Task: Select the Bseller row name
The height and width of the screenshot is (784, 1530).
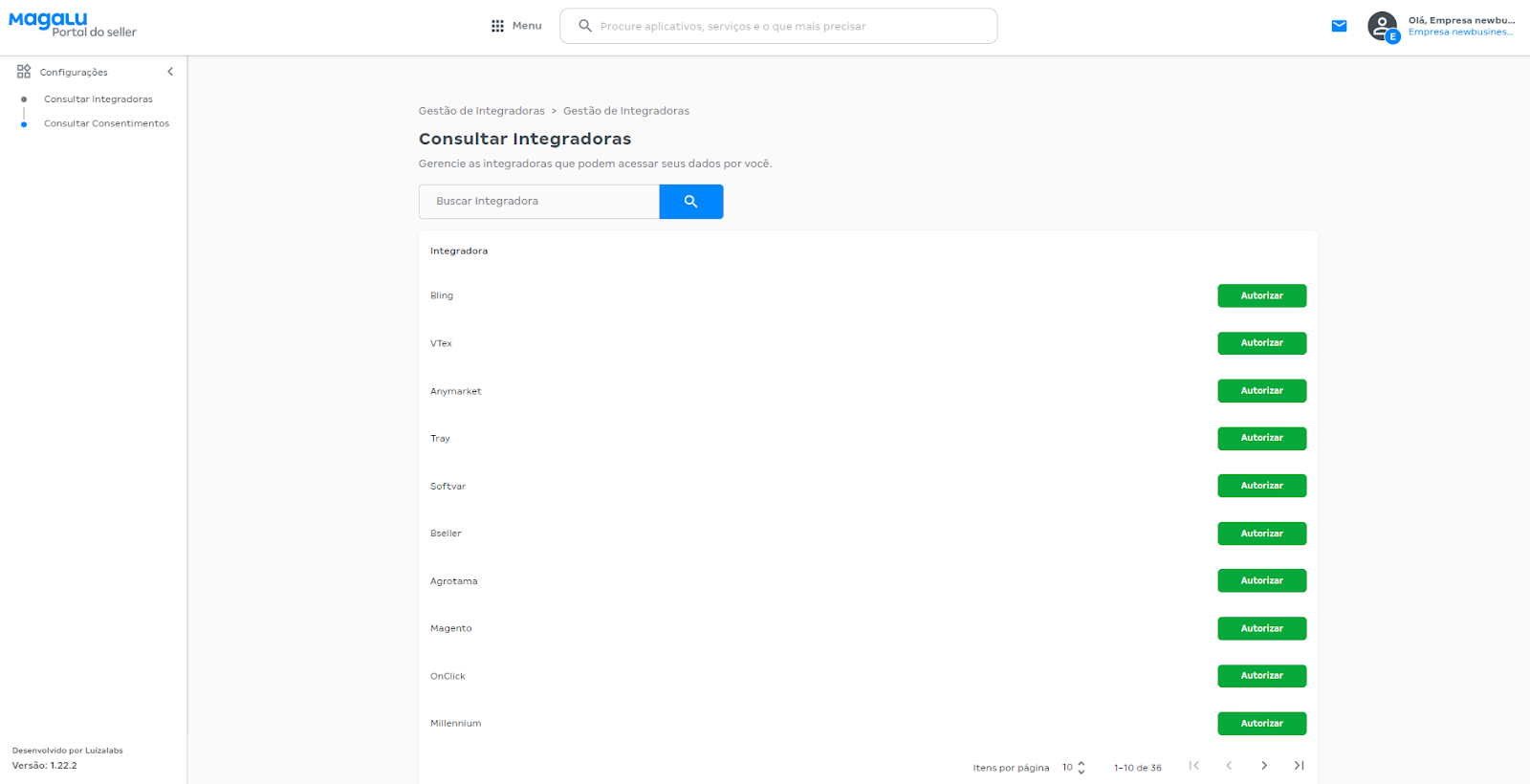Action: pyautogui.click(x=446, y=534)
